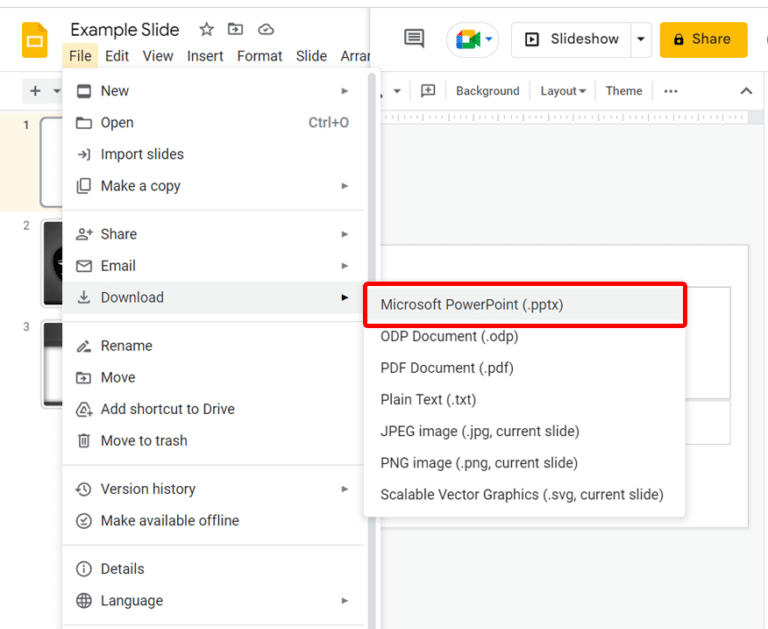This screenshot has width=768, height=629.
Task: Download as Microsoft PowerPoint (.pptx)
Action: pos(525,305)
